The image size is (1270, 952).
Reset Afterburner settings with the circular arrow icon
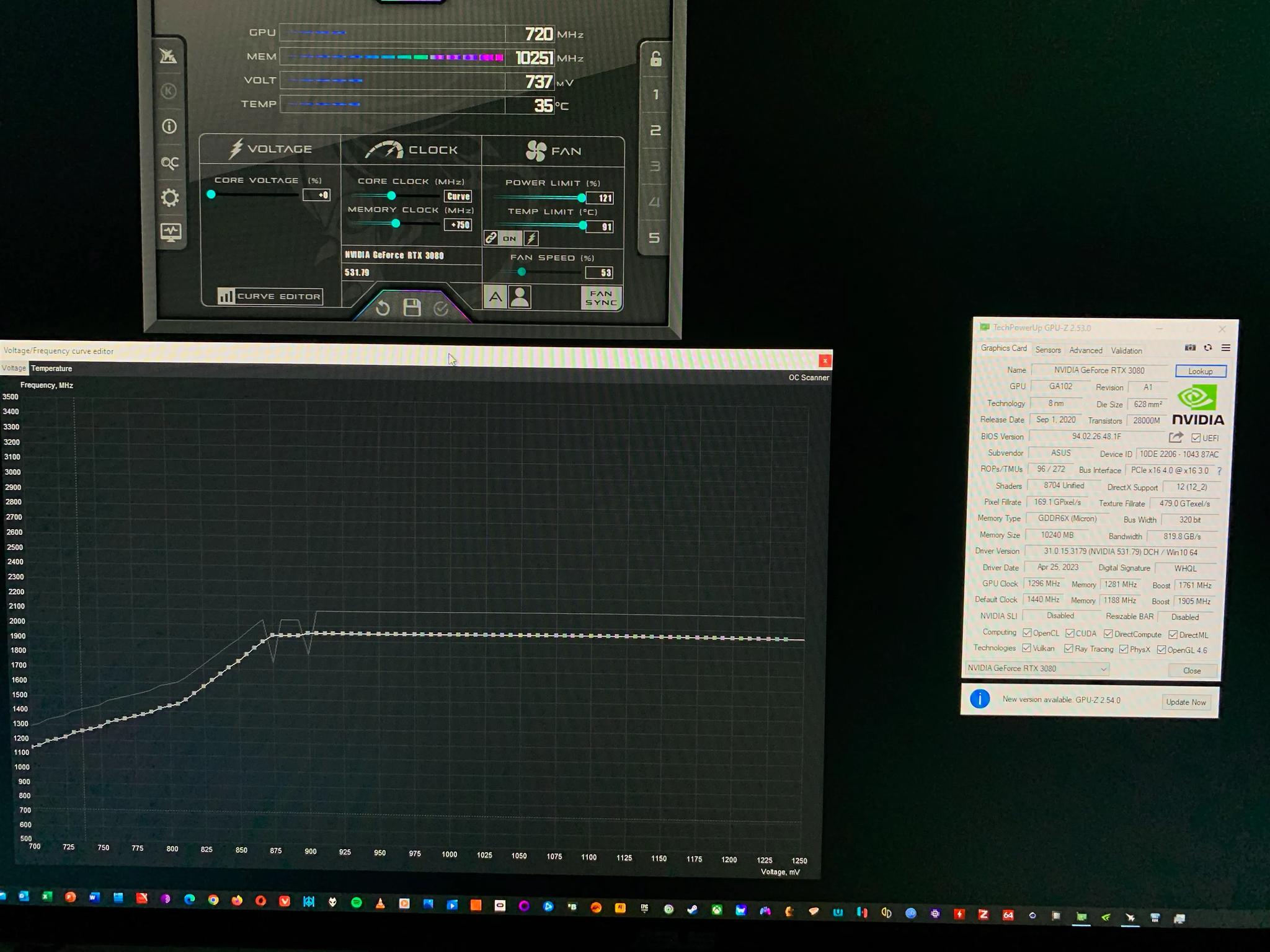click(383, 308)
